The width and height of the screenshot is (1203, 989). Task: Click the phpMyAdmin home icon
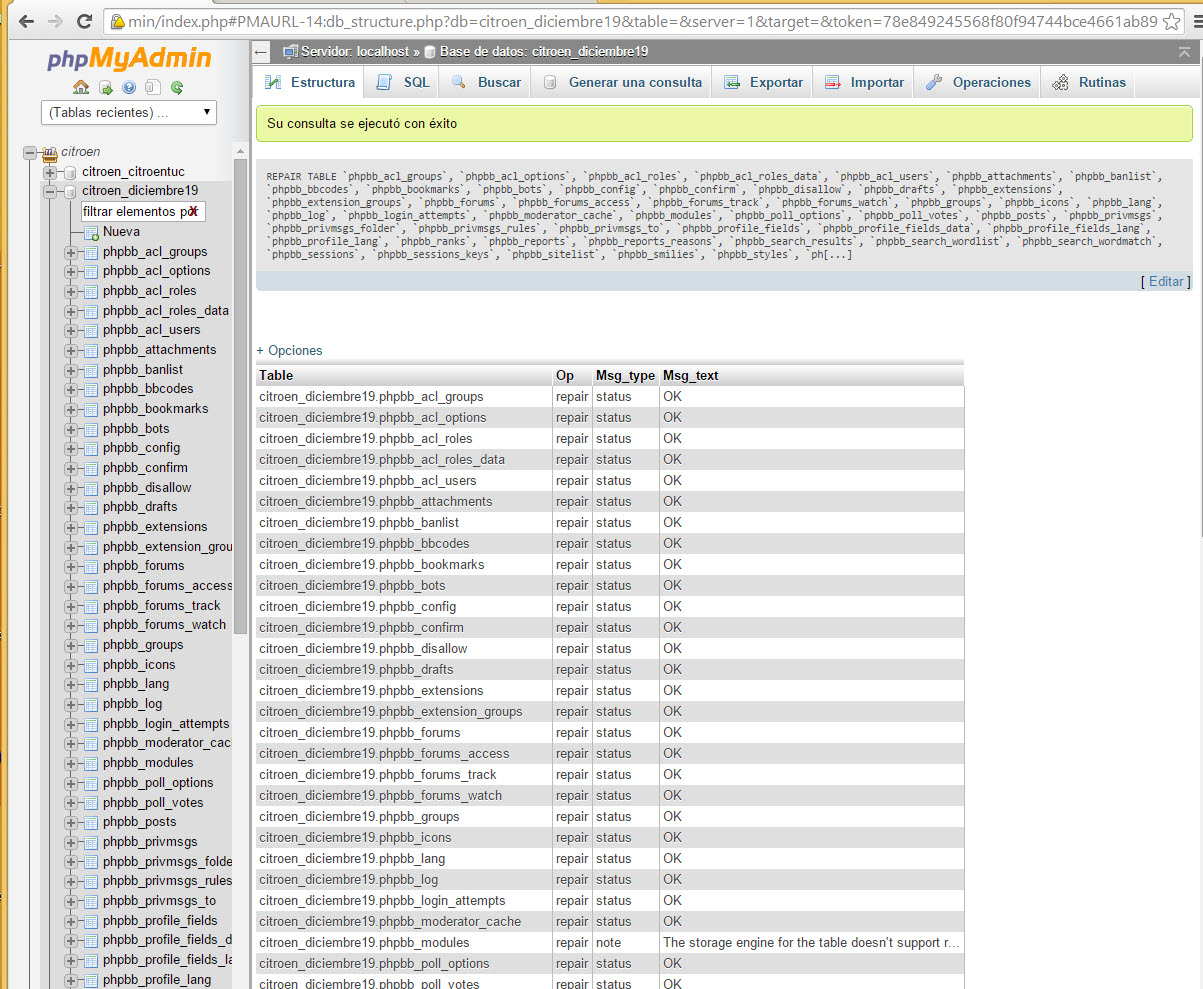click(x=81, y=87)
